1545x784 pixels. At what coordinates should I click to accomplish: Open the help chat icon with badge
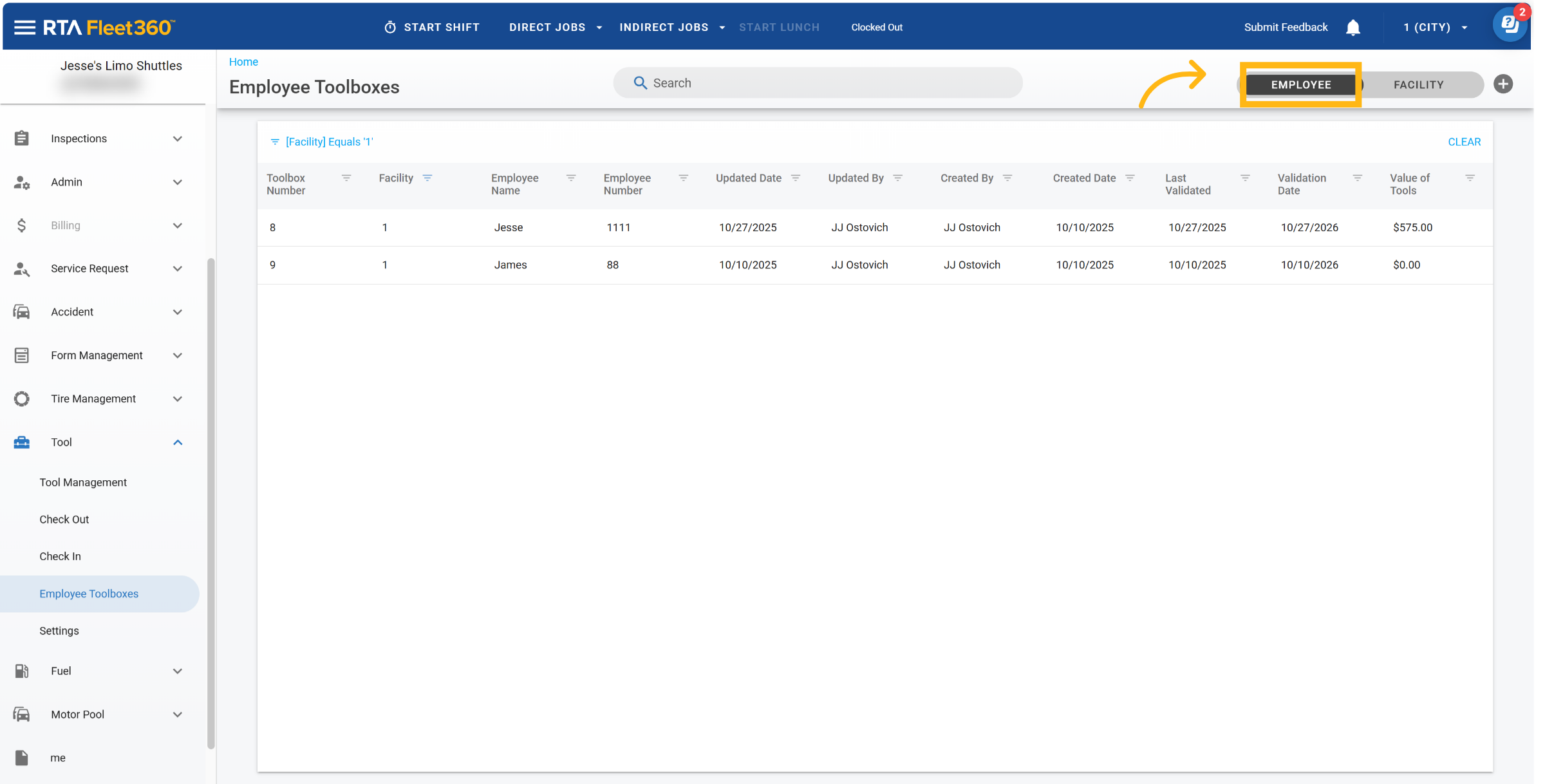coord(1509,26)
